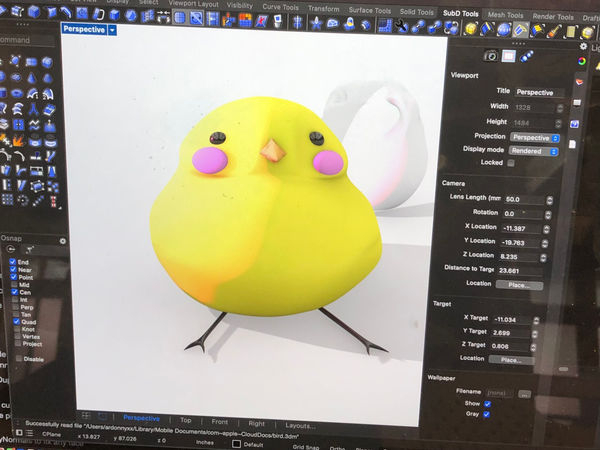Switch to the Top viewport tab
The width and height of the screenshot is (600, 450).
coord(186,420)
